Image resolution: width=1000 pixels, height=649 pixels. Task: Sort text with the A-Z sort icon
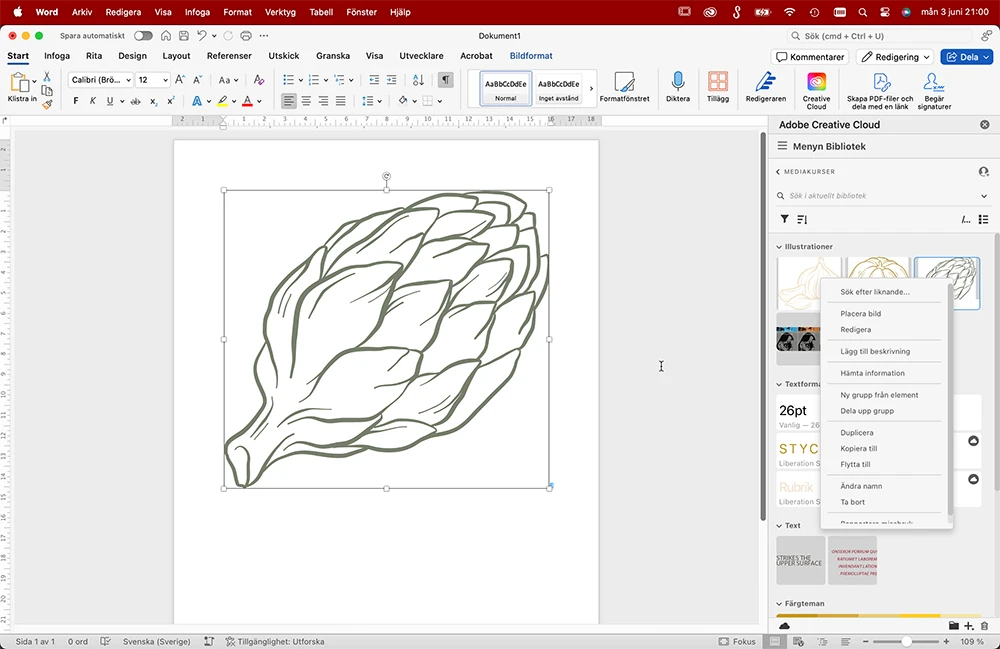point(418,80)
